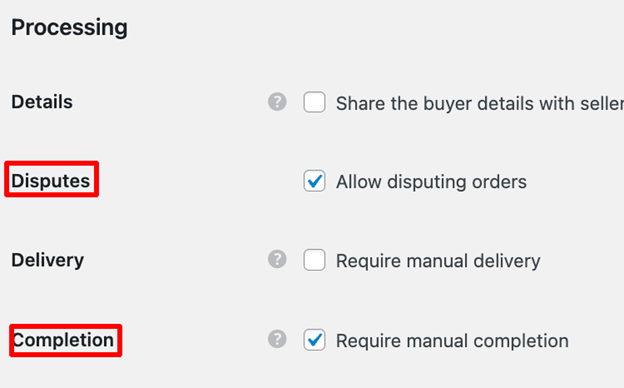This screenshot has width=624, height=388.
Task: Uncheck the Allow disputing orders checkbox
Action: pyautogui.click(x=314, y=181)
